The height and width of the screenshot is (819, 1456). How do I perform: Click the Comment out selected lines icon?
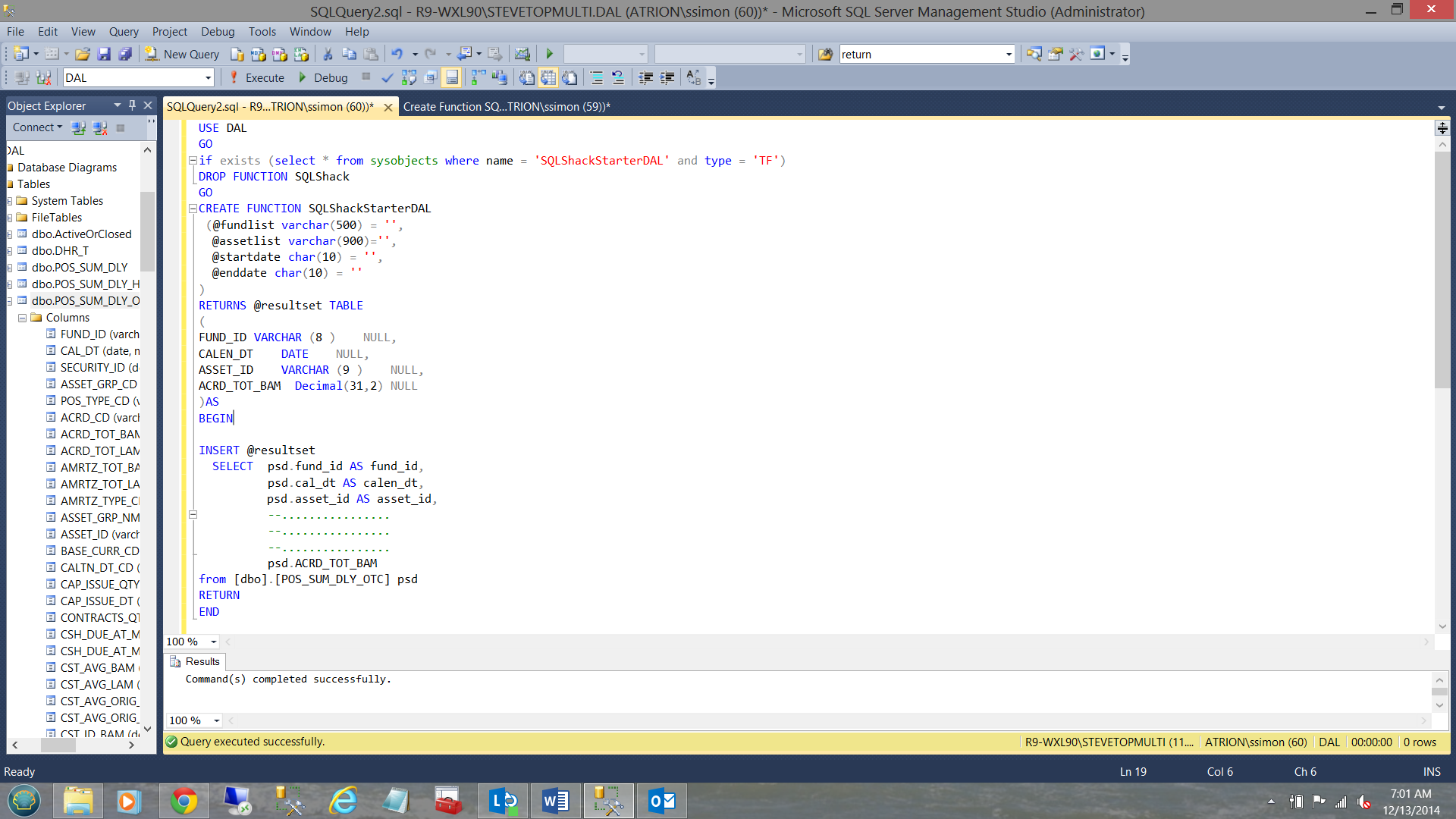point(597,77)
